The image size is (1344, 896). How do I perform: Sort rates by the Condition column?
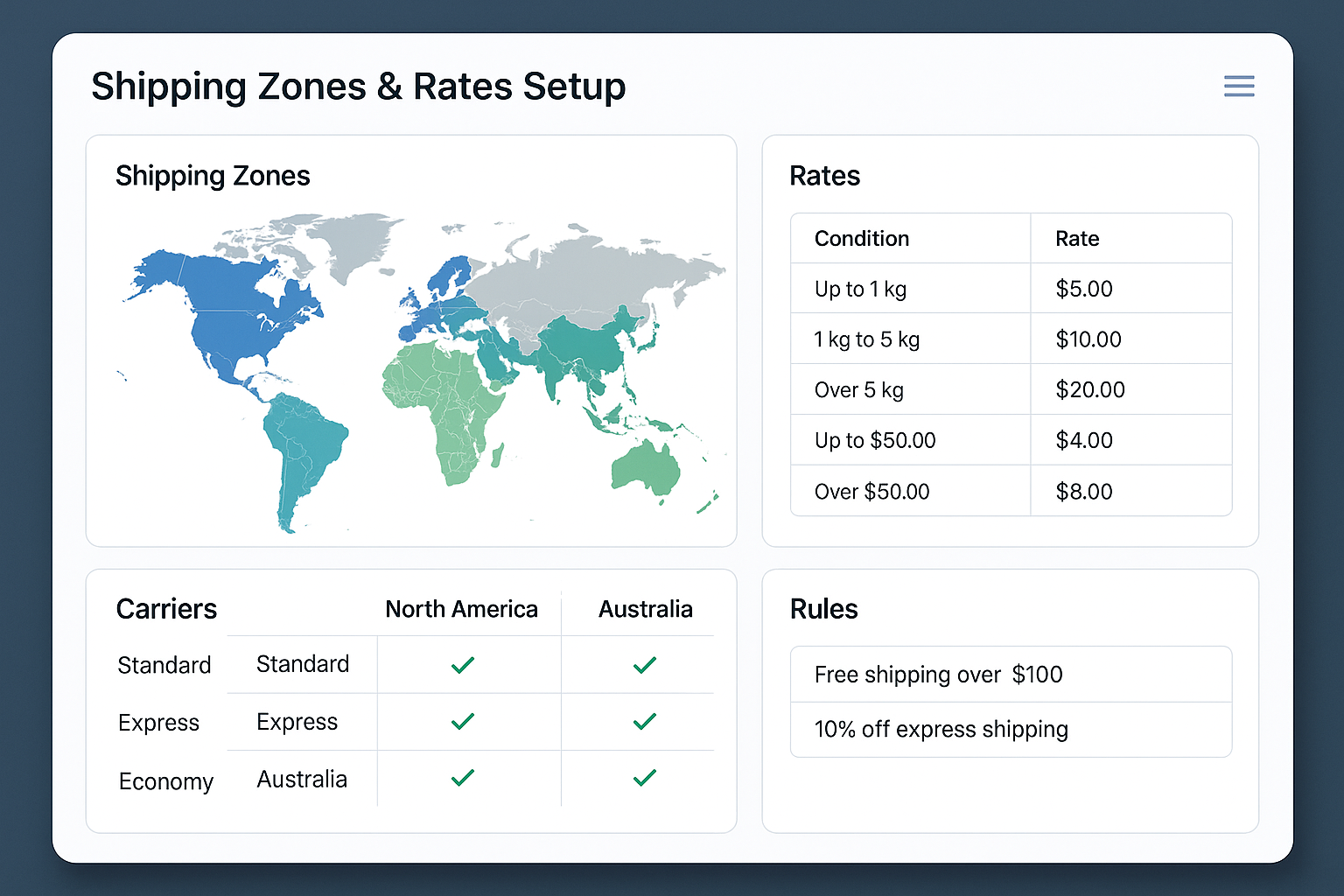tap(862, 238)
